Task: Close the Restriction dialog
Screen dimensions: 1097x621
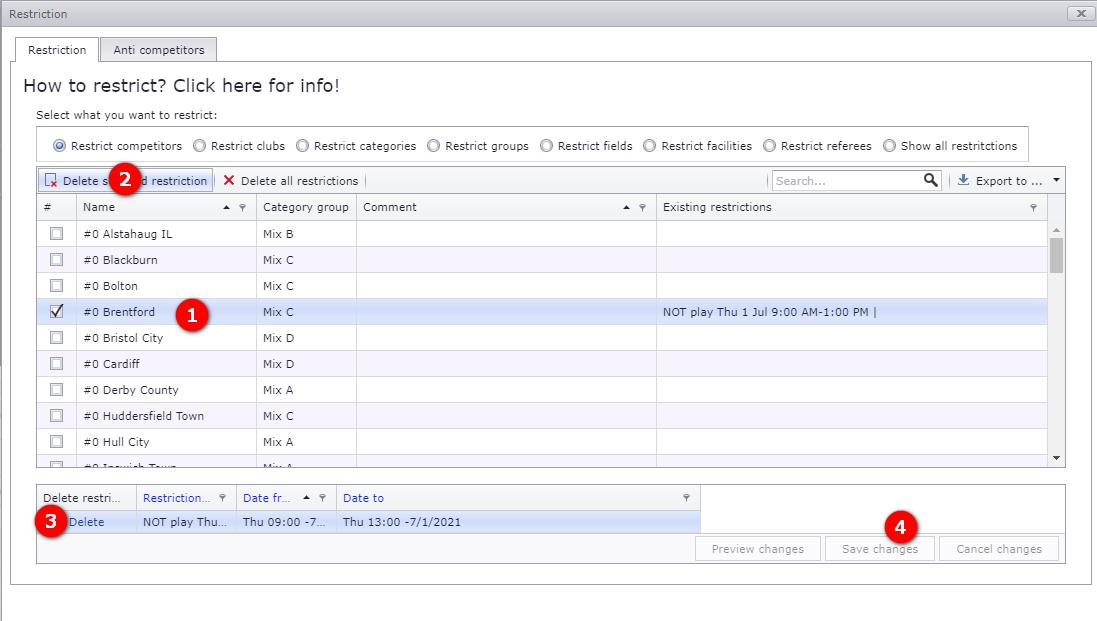Action: click(x=1081, y=13)
